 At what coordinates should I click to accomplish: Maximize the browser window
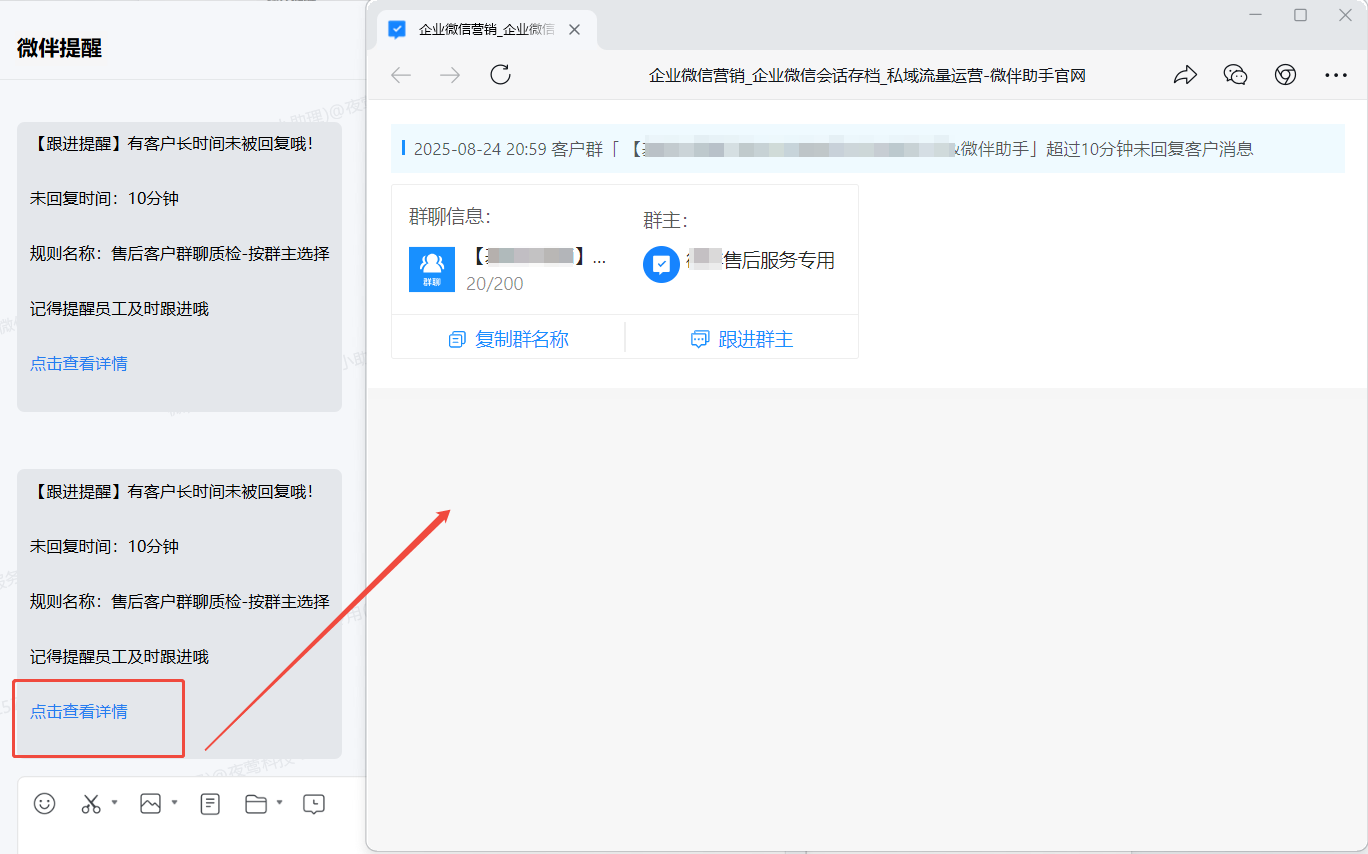coord(1300,15)
